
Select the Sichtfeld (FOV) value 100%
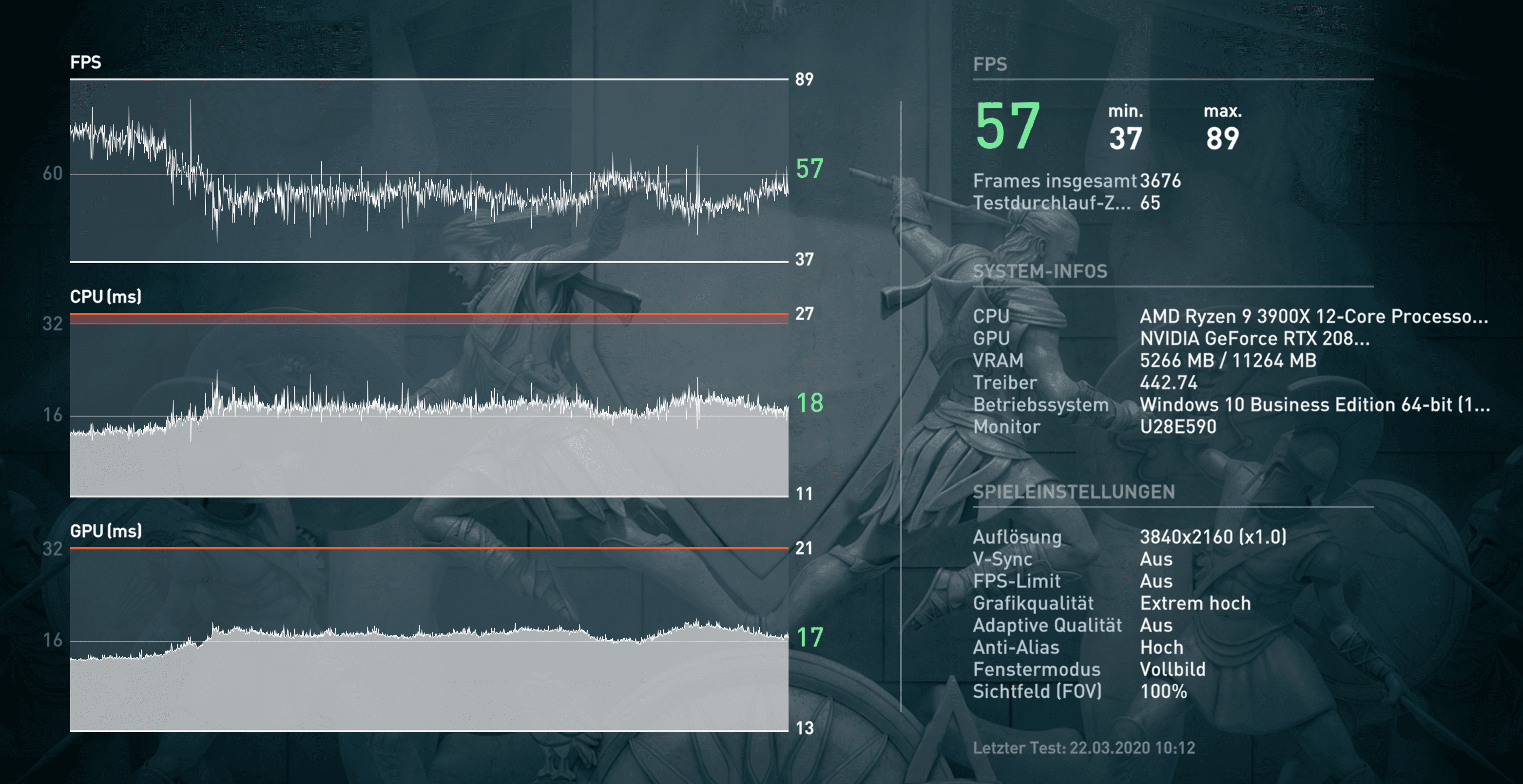[1163, 691]
